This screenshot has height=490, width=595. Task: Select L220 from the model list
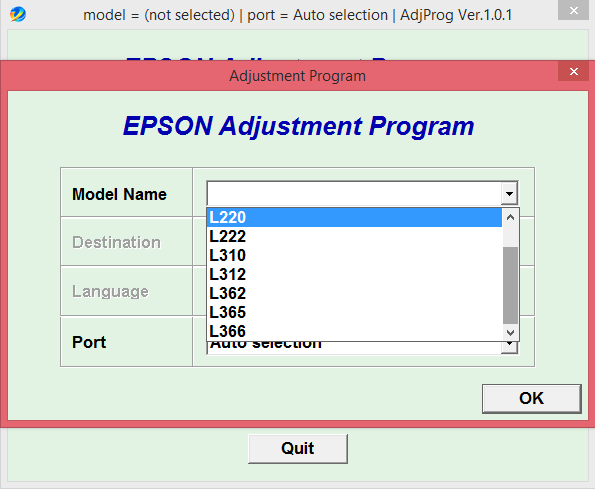[354, 217]
